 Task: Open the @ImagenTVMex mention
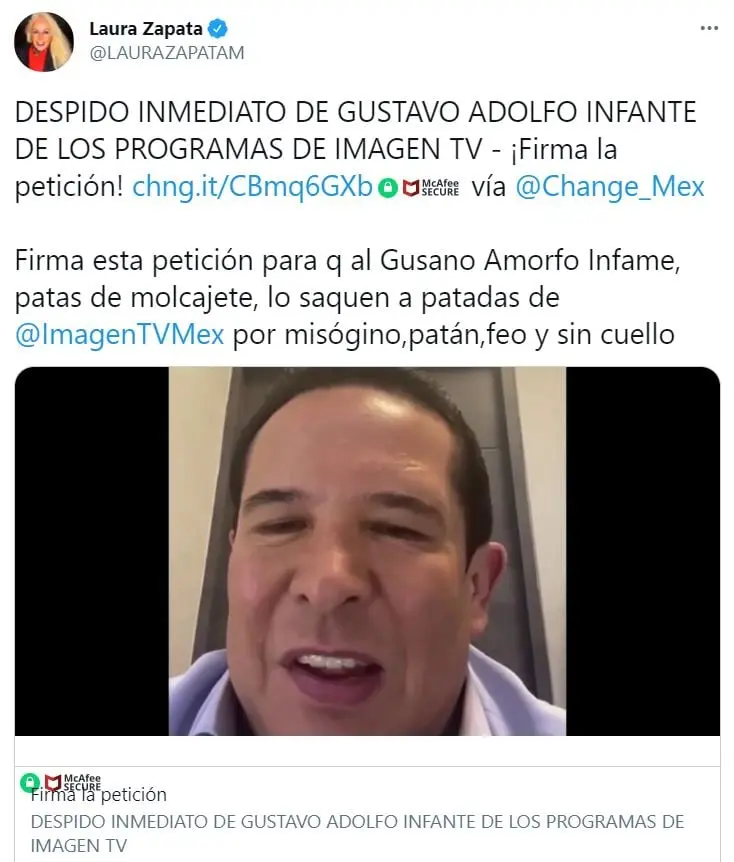click(120, 334)
